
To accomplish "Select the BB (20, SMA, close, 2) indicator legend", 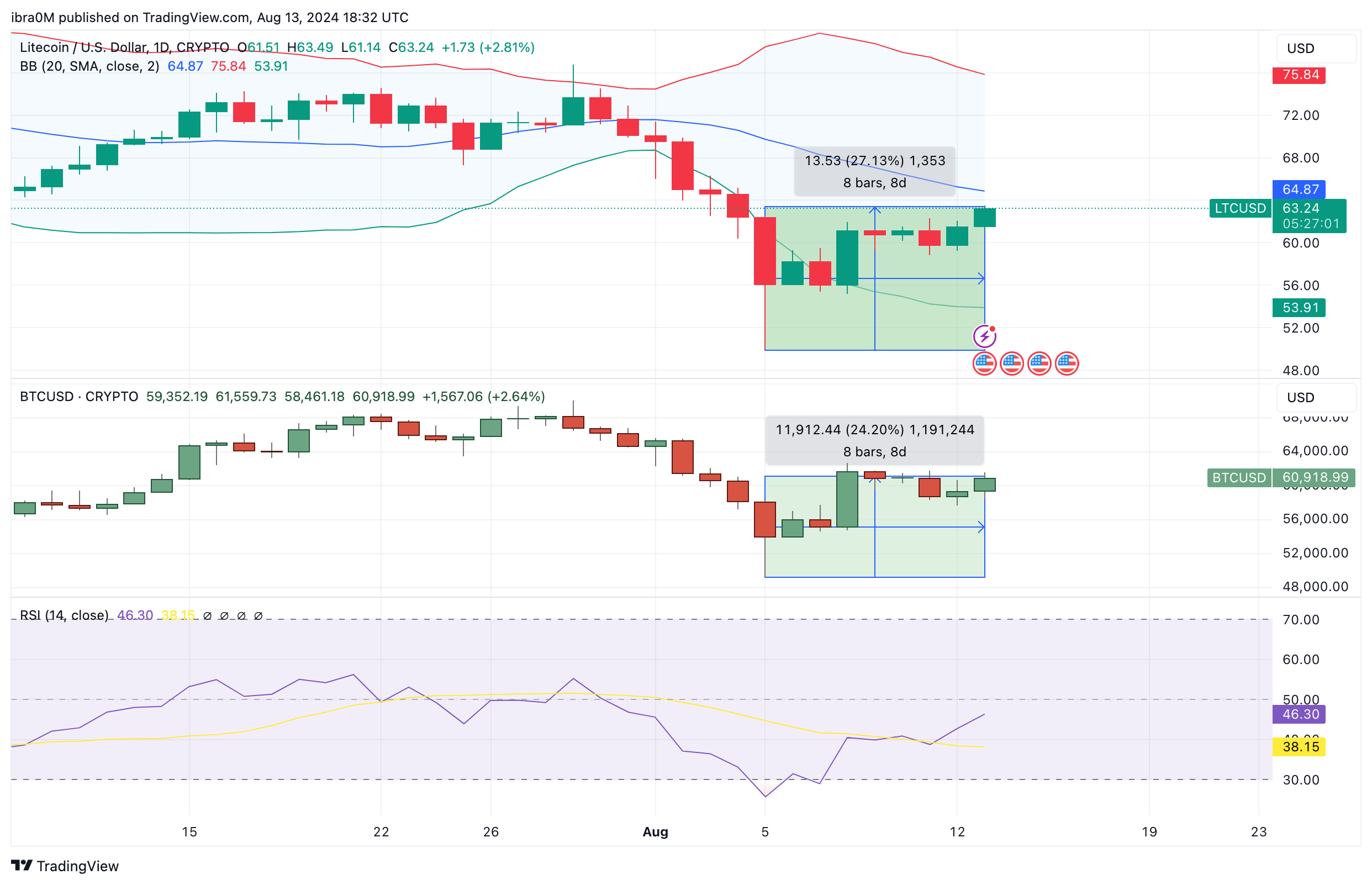I will 89,66.
